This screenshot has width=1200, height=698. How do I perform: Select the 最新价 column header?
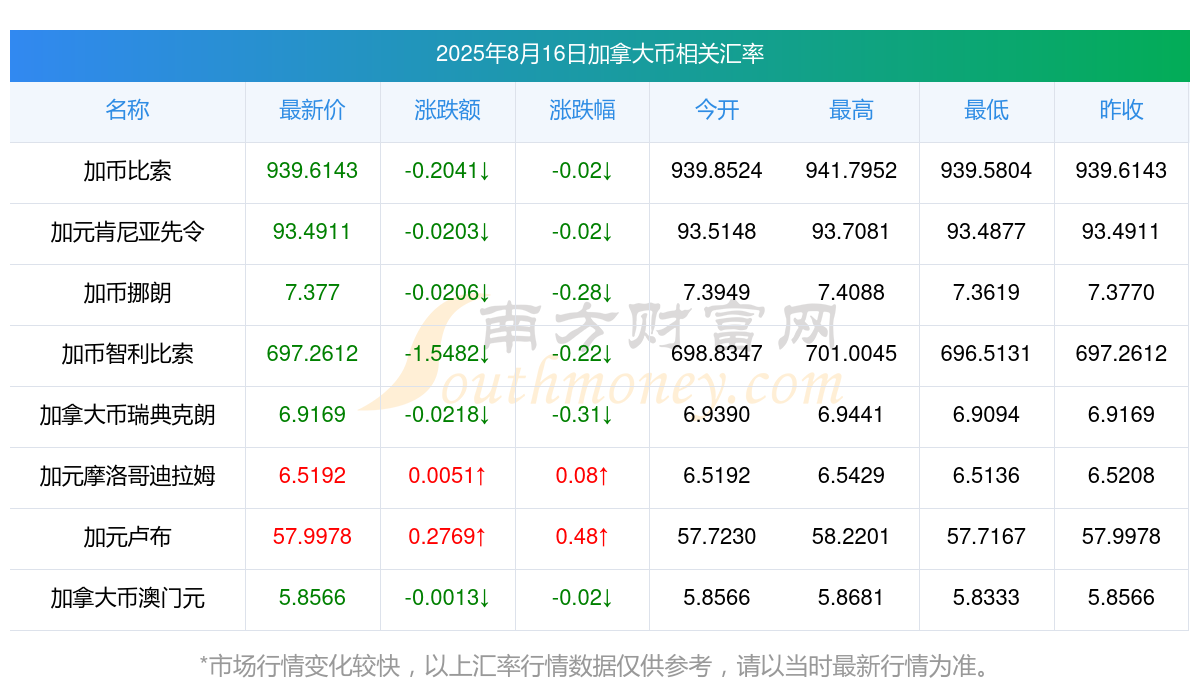pyautogui.click(x=312, y=110)
